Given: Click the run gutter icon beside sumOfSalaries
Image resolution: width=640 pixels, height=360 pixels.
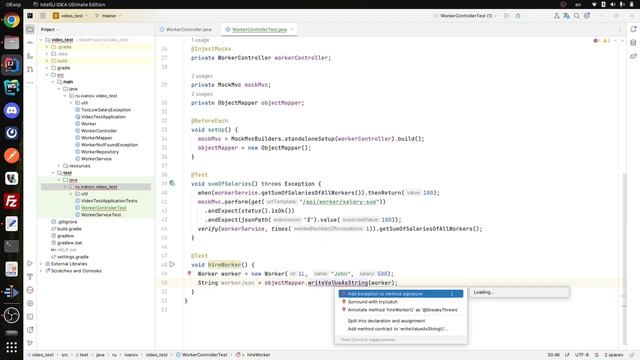Looking at the screenshot, I should tap(172, 184).
